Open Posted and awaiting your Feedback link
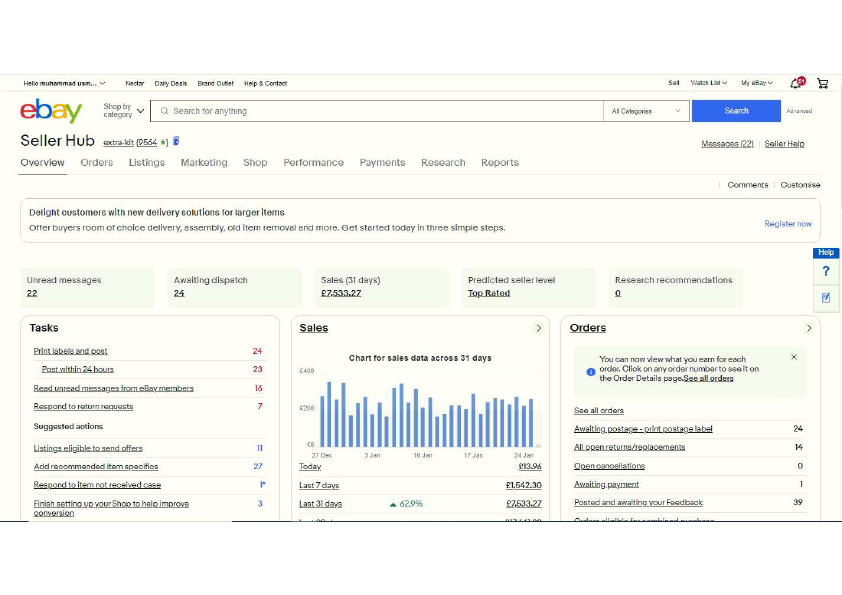Viewport: 842px width, 595px height. pos(638,503)
